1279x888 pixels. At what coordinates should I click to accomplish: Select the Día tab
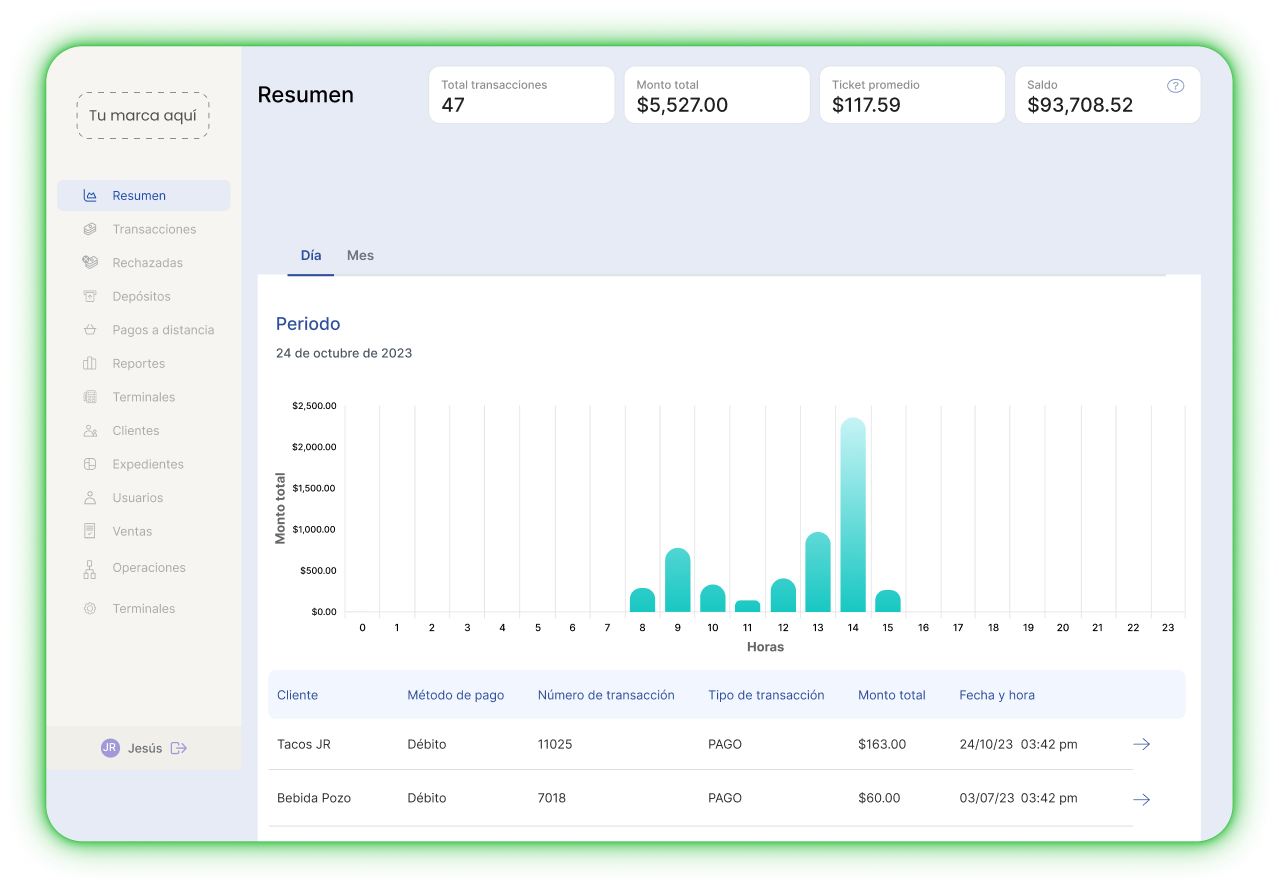pos(310,255)
